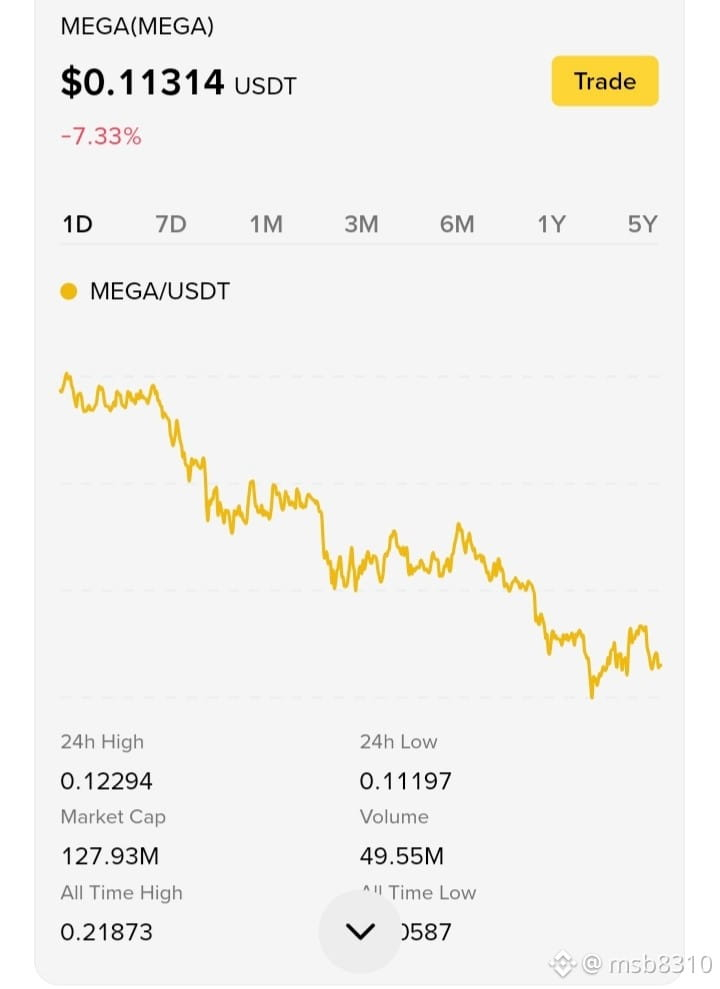Toggle the MEGA/USDT series label
This screenshot has height=989, width=720.
tap(160, 291)
